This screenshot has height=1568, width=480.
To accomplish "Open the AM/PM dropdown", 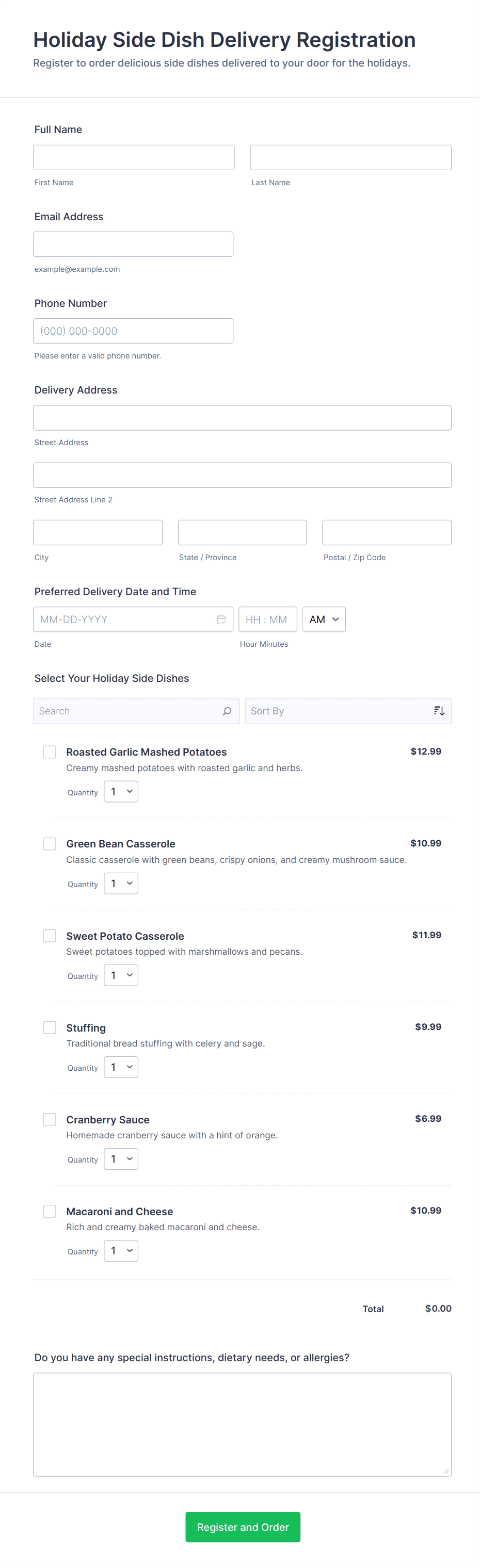I will (x=324, y=619).
